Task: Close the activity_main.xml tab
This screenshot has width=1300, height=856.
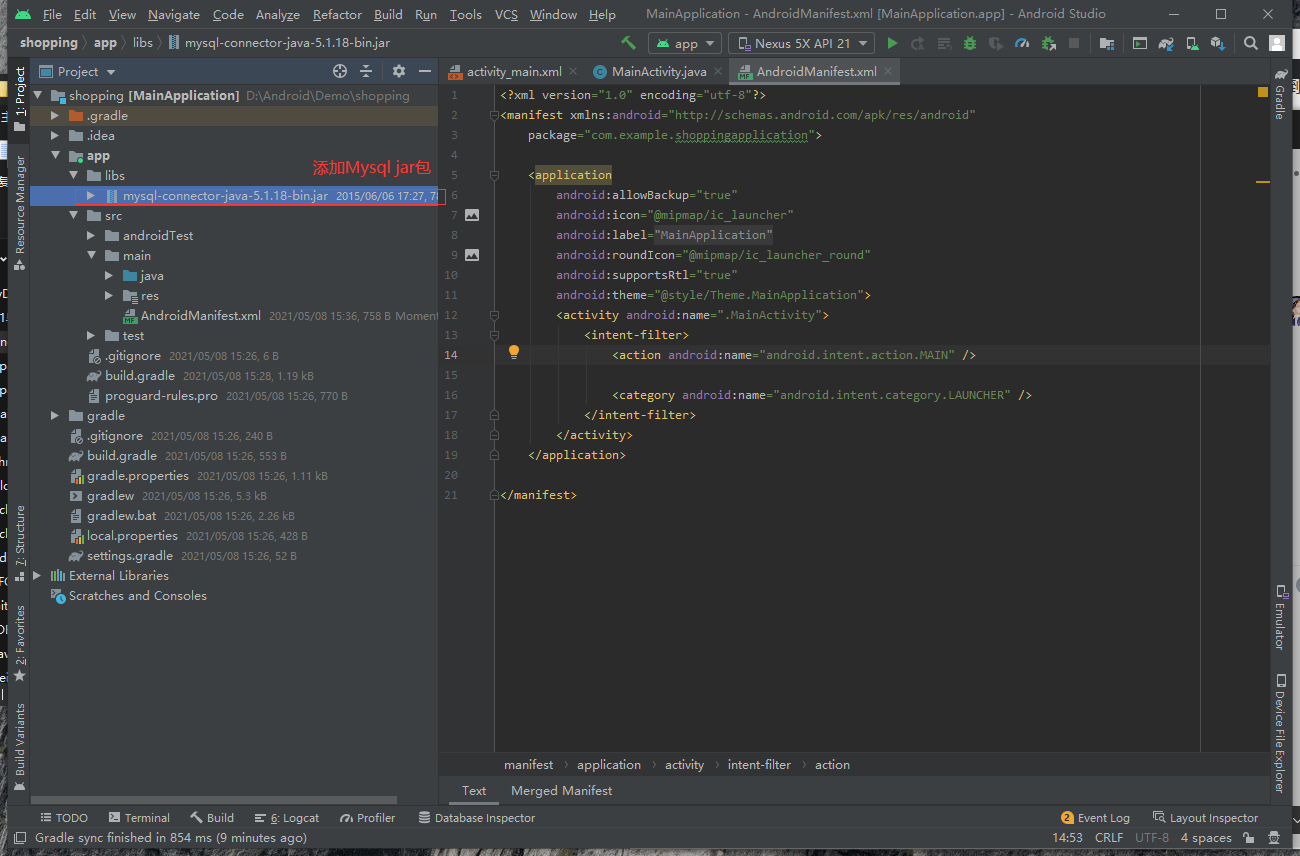Action: pyautogui.click(x=573, y=72)
